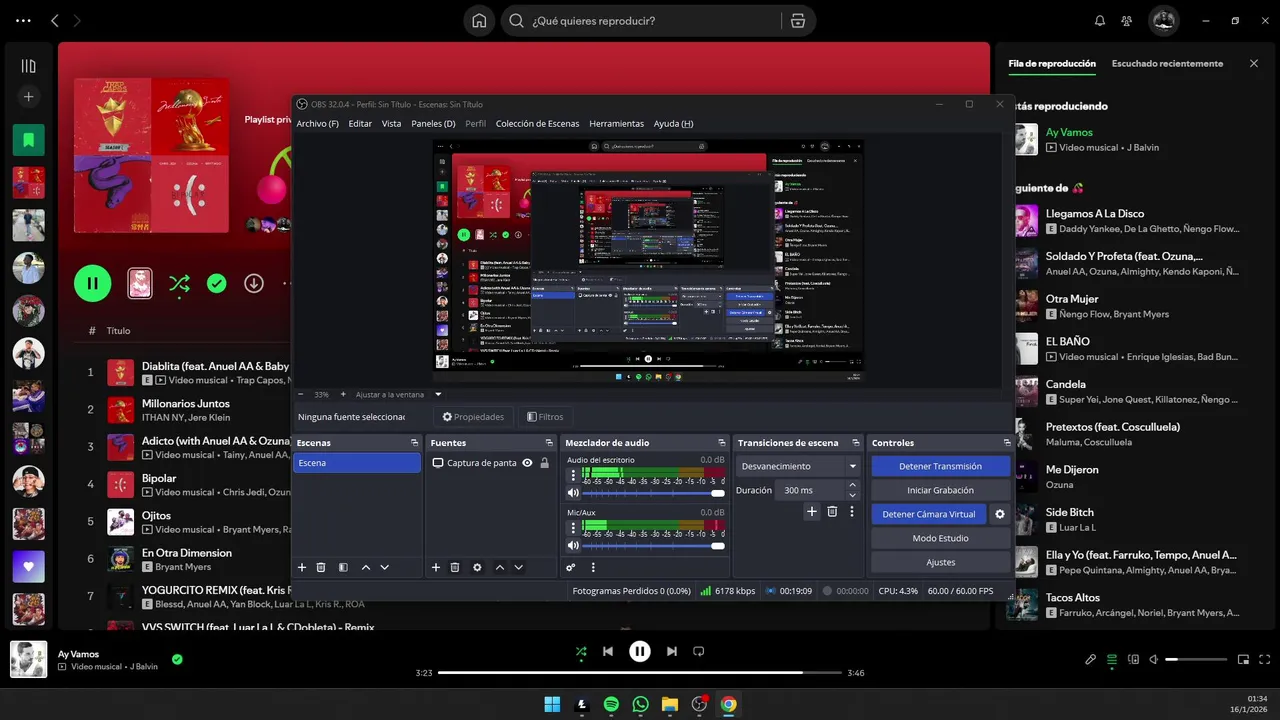Toggle Spotify queue view in playback bar
This screenshot has height=720, width=1280.
[1112, 659]
